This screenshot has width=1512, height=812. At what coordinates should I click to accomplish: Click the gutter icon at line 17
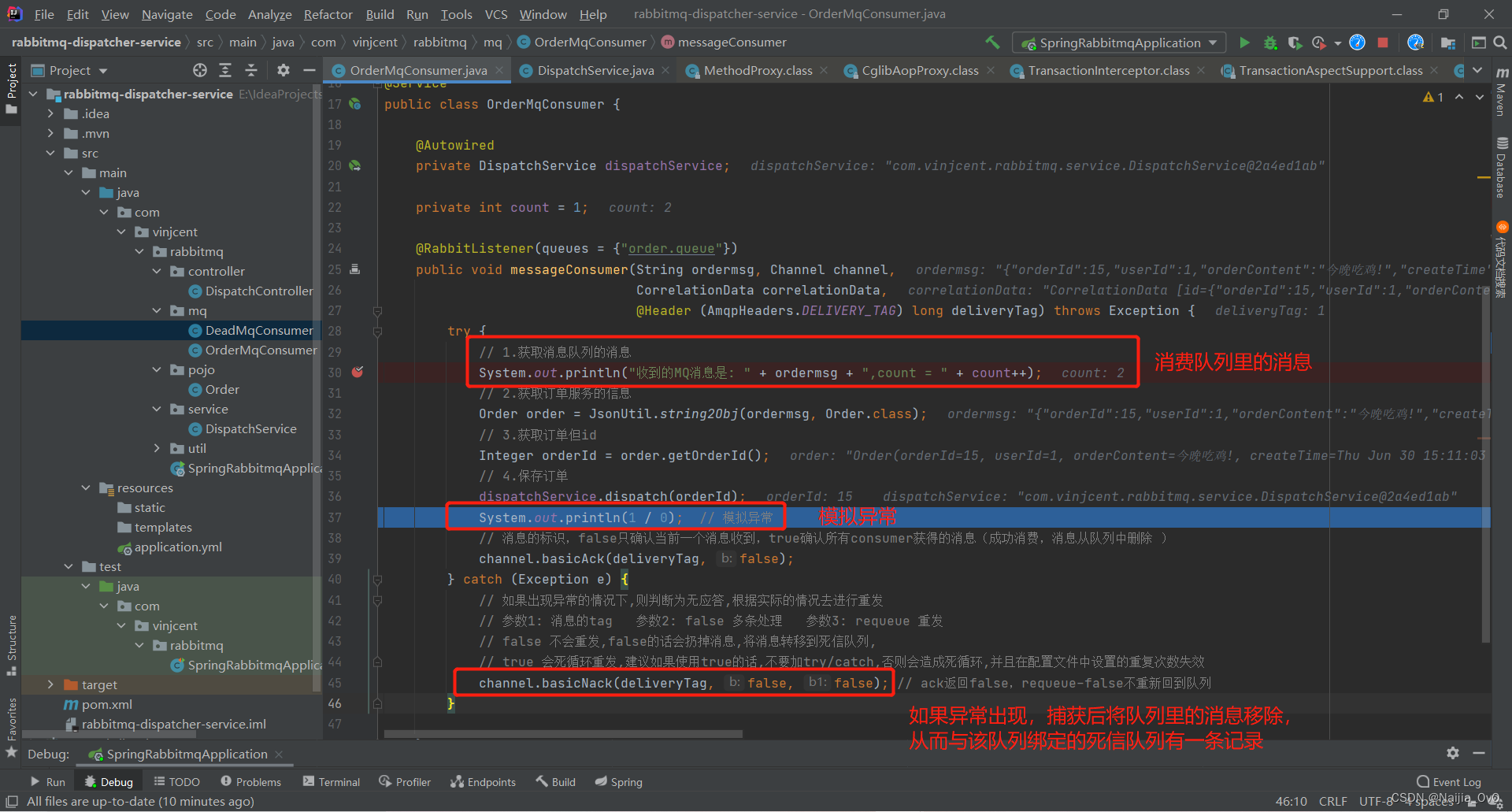(x=355, y=104)
